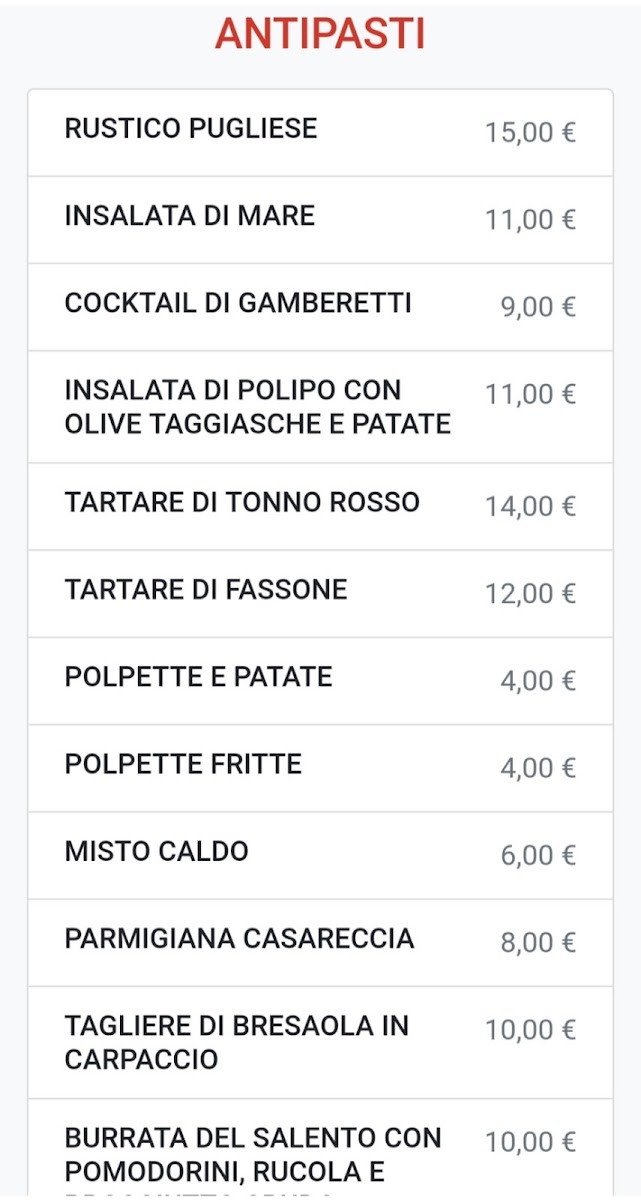Select the Polpette Fritte row
Viewport: 641px width, 1200px height.
pos(183,765)
